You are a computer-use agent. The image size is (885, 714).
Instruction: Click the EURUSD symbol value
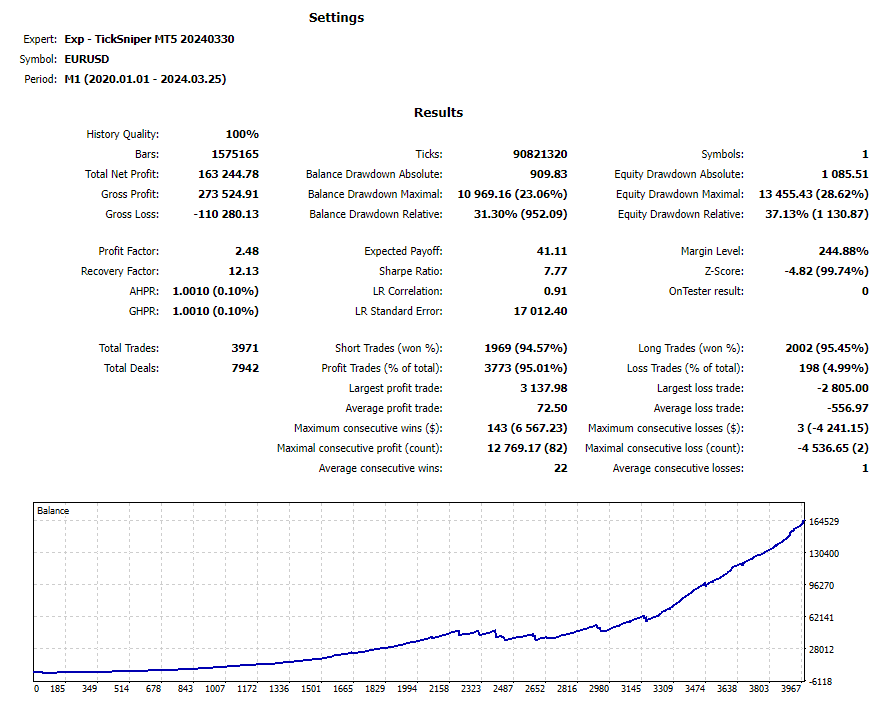[86, 59]
